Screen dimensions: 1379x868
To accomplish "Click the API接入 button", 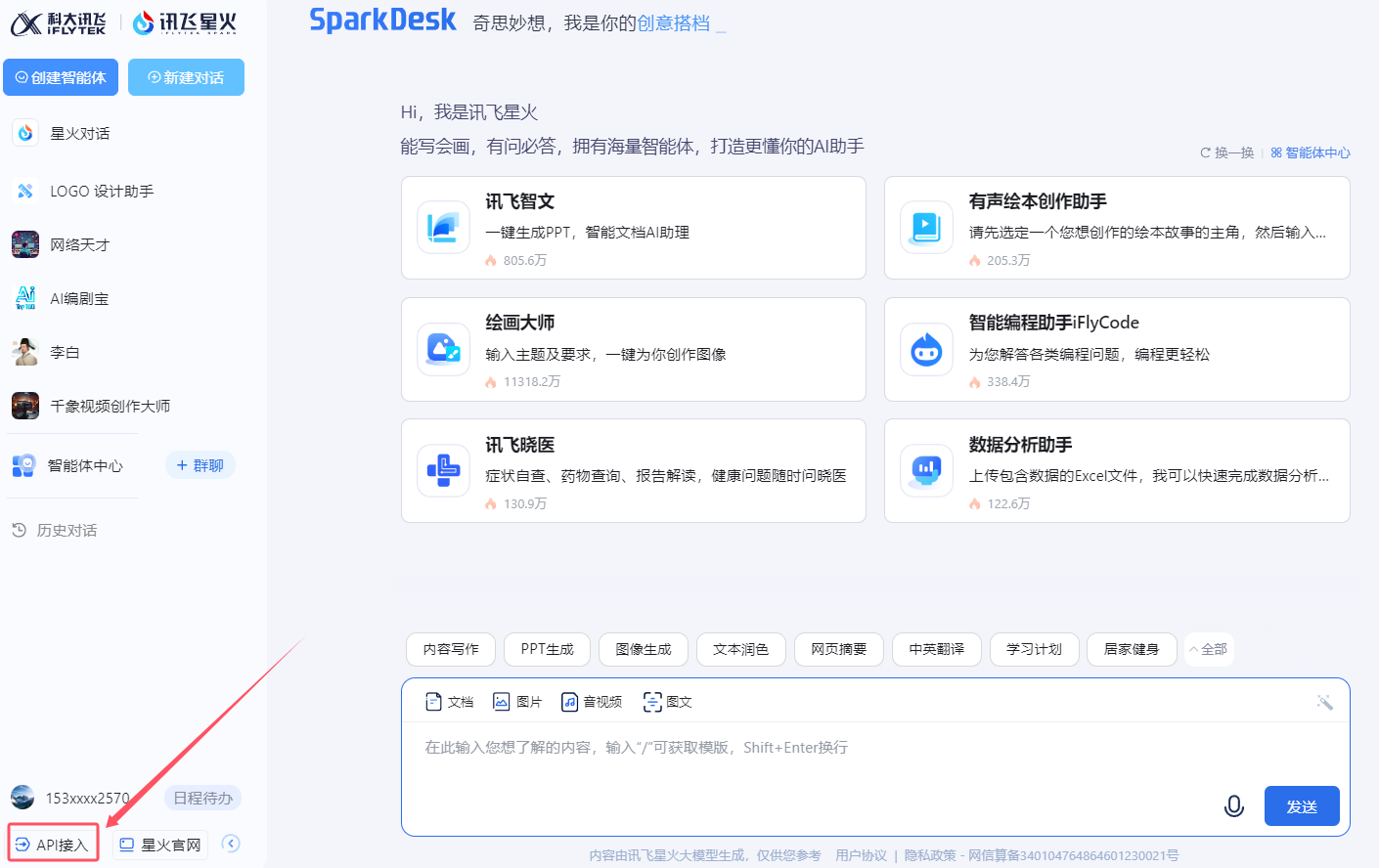I will (x=54, y=845).
